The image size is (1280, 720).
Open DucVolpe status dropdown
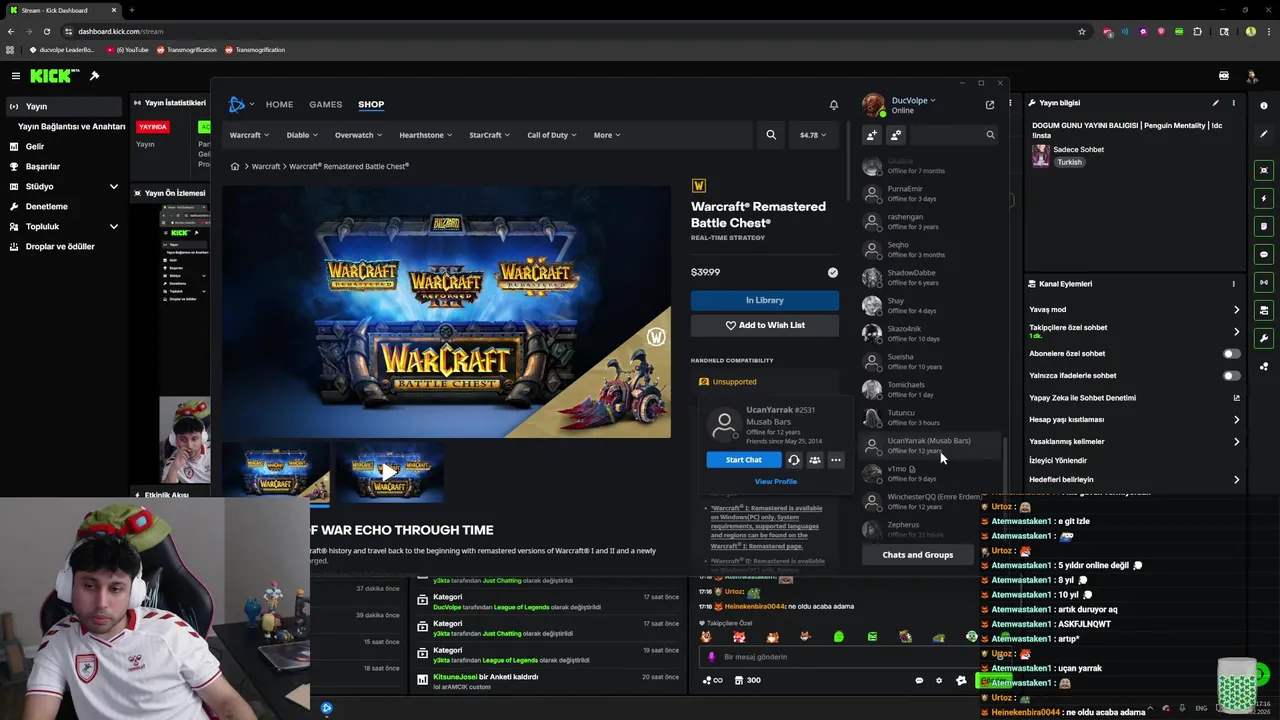[x=914, y=100]
